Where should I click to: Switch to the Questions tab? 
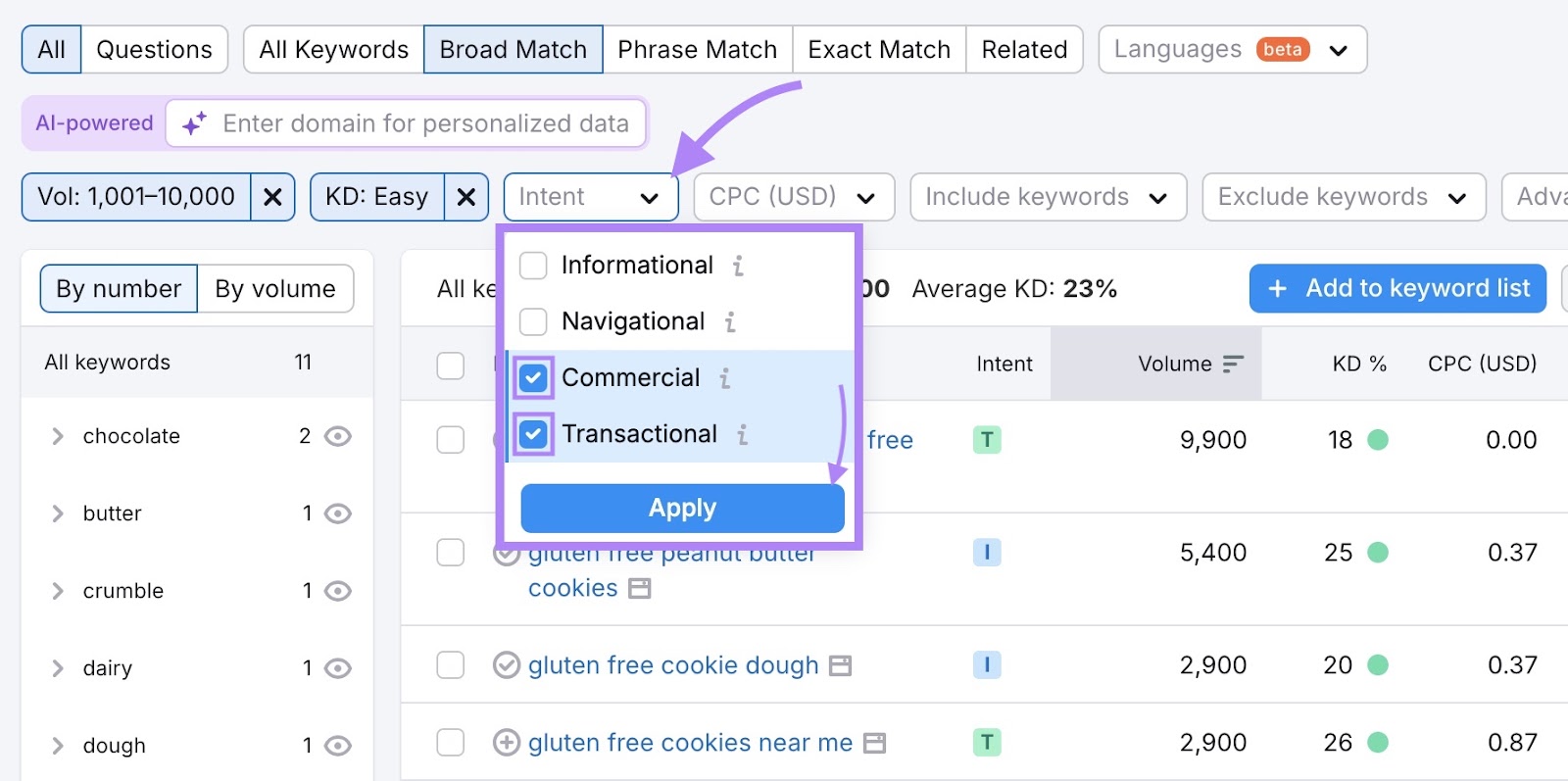154,48
